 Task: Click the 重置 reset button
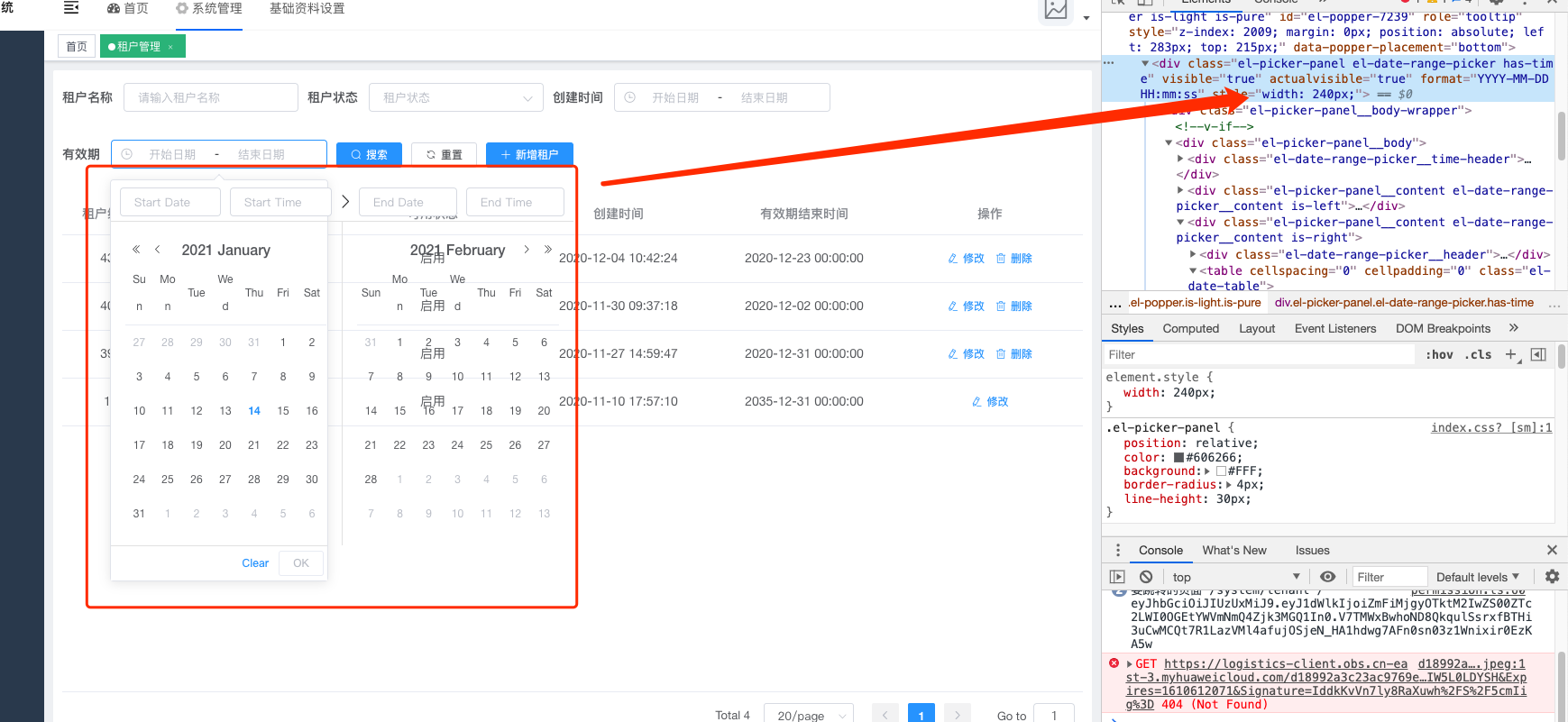tap(445, 154)
